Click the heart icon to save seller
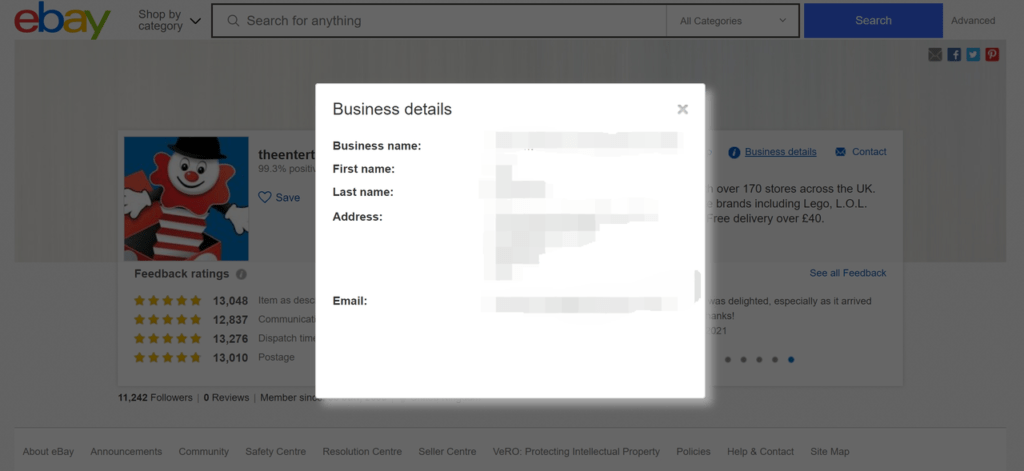This screenshot has width=1024, height=471. pos(265,197)
